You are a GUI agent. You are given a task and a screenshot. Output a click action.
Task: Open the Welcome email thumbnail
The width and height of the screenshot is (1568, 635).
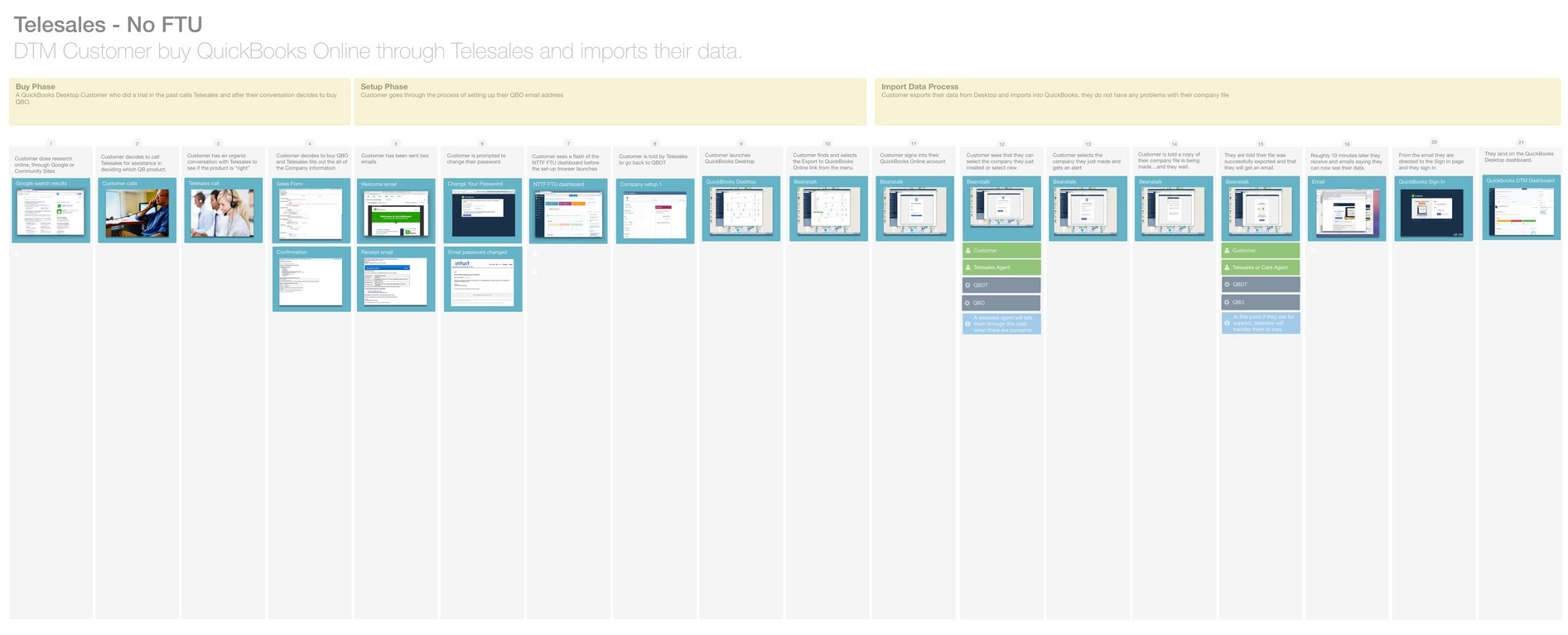pos(397,214)
